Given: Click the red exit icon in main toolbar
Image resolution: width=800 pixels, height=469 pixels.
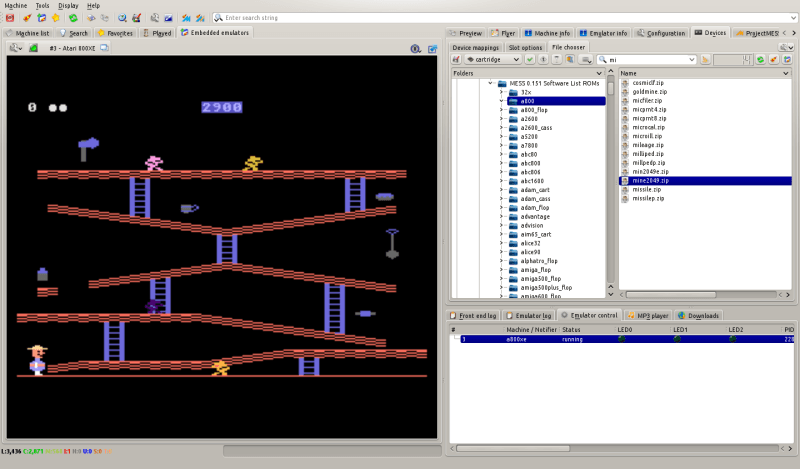Looking at the screenshot, I should point(10,18).
